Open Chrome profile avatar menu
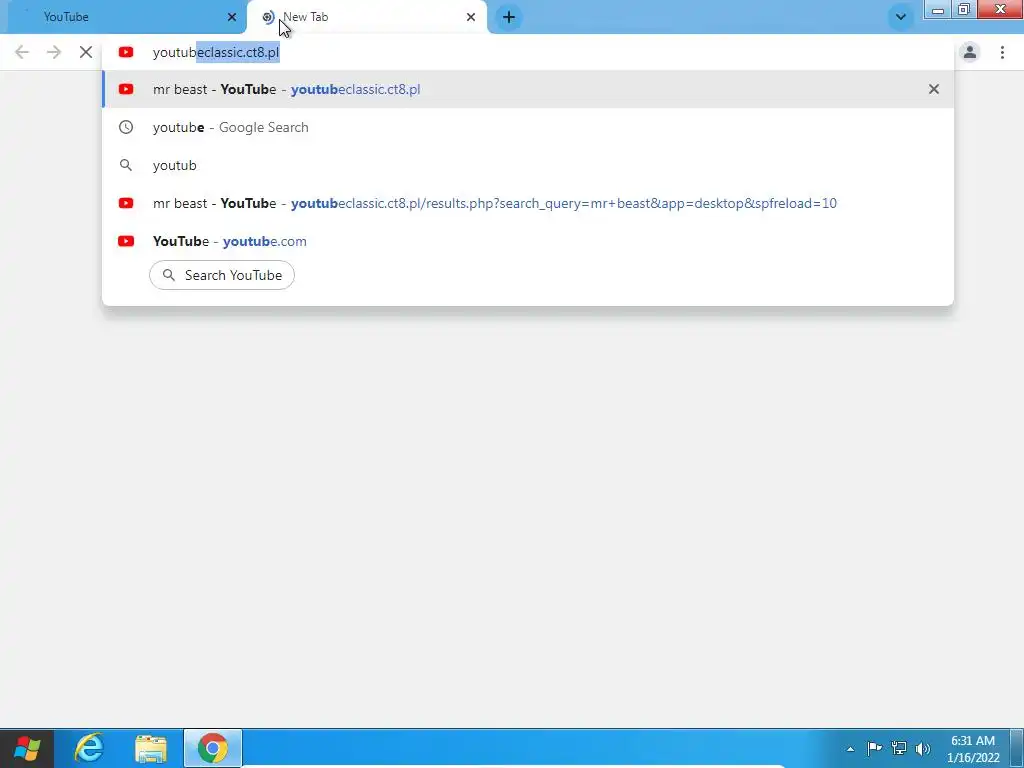This screenshot has height=768, width=1024. (x=970, y=52)
